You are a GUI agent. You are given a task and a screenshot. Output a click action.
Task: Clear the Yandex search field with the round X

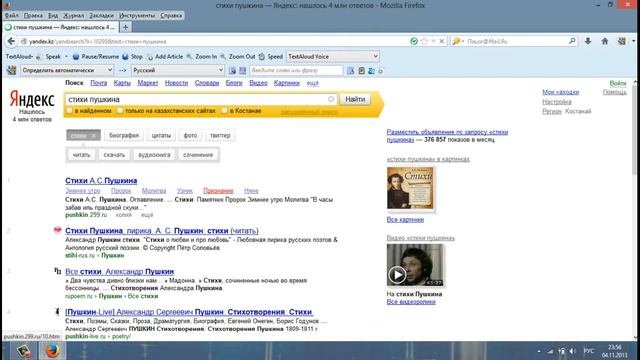(331, 99)
